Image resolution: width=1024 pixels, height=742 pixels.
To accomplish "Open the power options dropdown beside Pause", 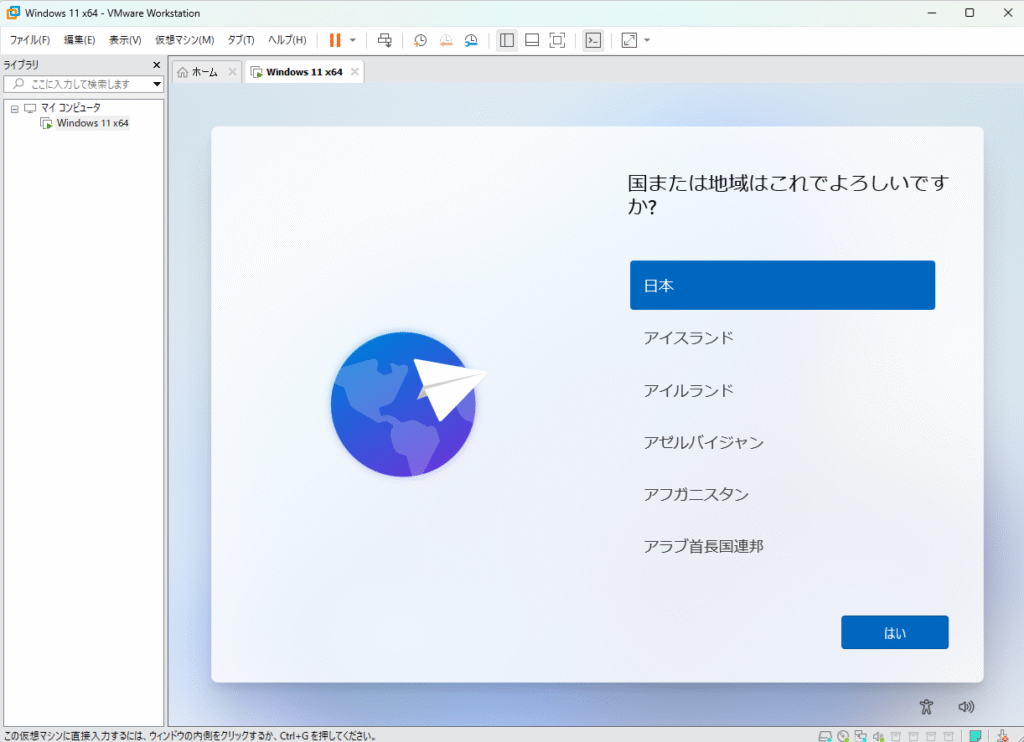I will (352, 40).
